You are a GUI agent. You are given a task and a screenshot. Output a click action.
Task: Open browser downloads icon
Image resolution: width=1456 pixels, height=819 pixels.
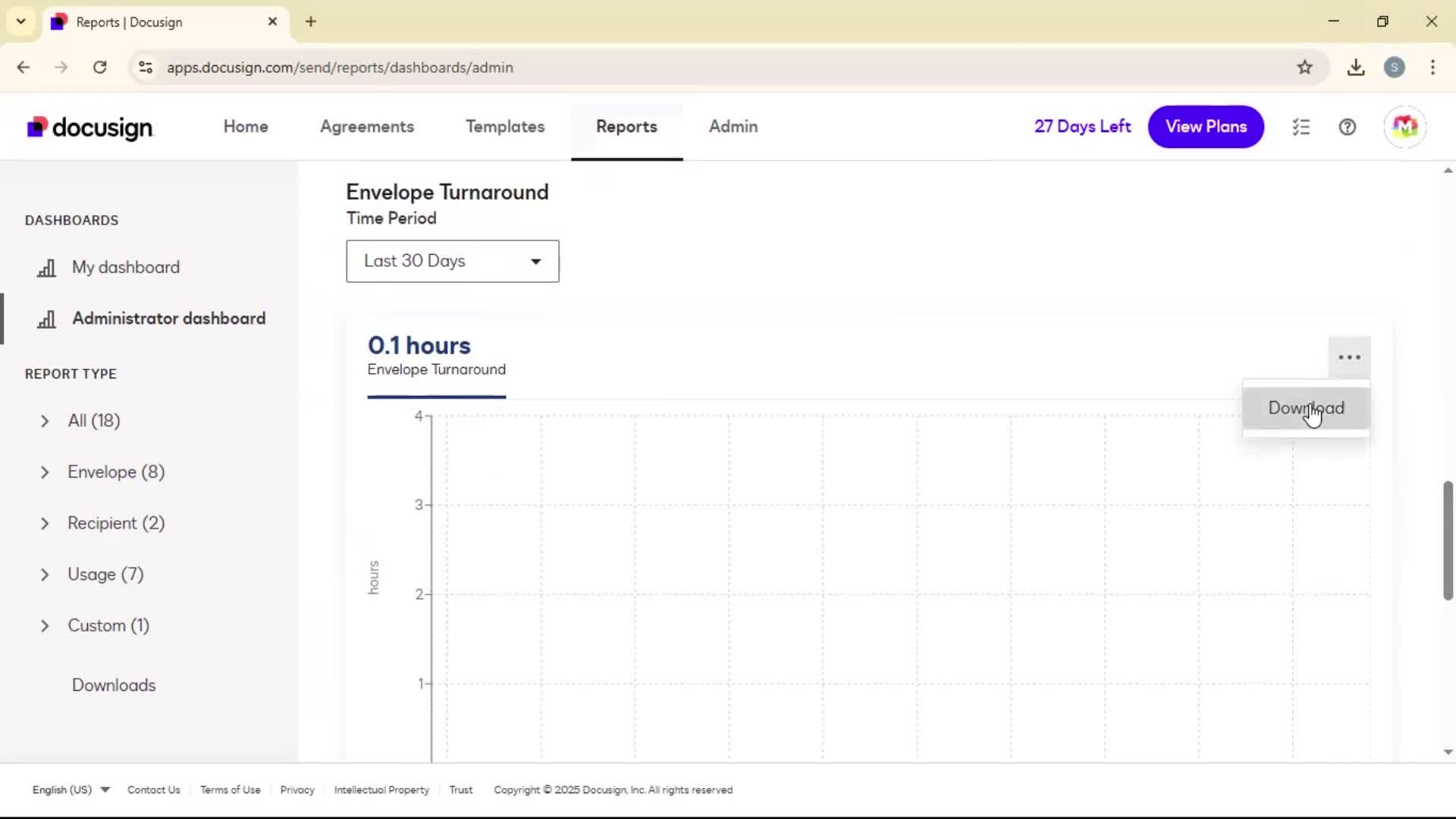coord(1356,67)
